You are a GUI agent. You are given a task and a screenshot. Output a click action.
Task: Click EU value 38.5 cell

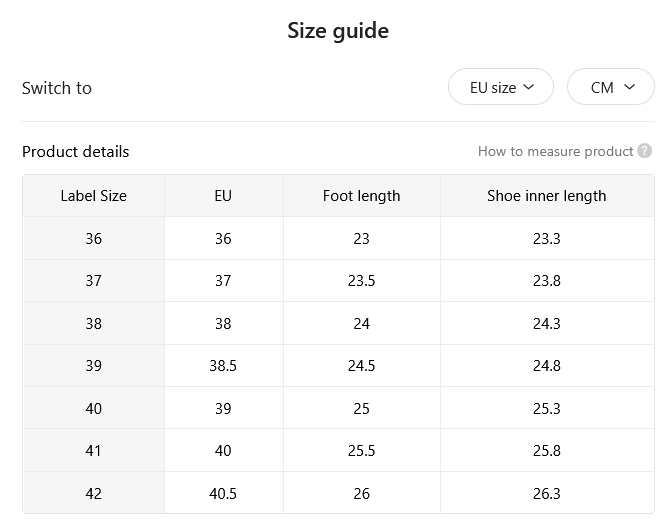click(224, 366)
